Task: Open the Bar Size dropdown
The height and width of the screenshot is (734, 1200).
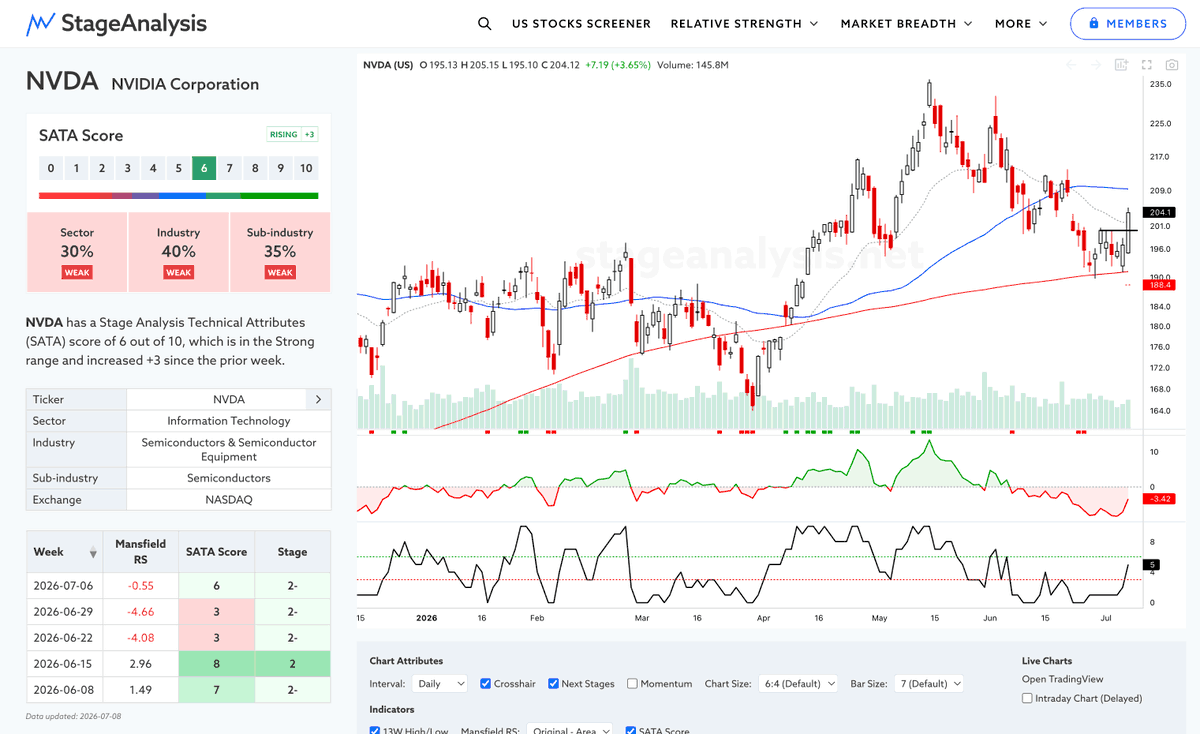Action: click(x=930, y=684)
